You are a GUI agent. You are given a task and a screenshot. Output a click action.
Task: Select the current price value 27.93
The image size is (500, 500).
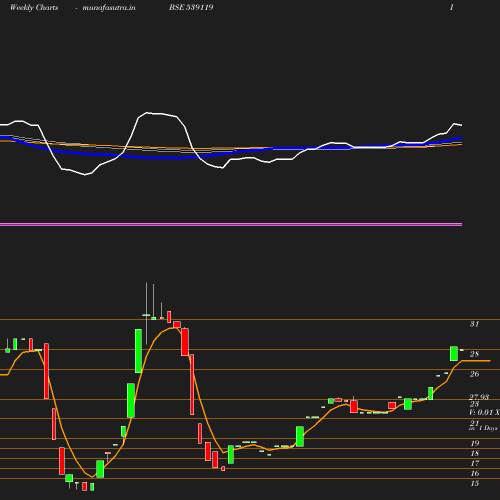tap(479, 397)
